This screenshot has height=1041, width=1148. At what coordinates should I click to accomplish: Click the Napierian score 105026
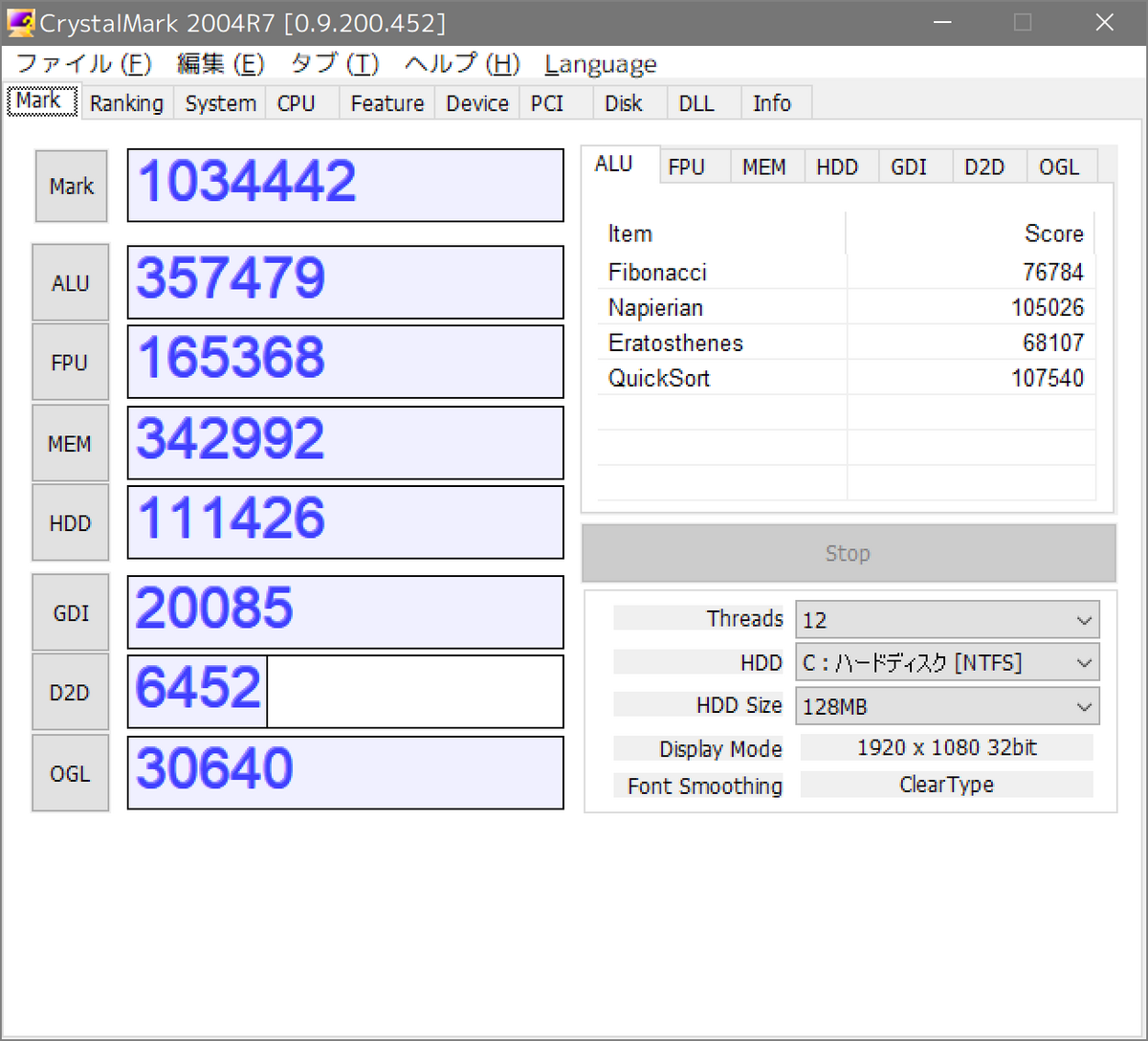1048,308
